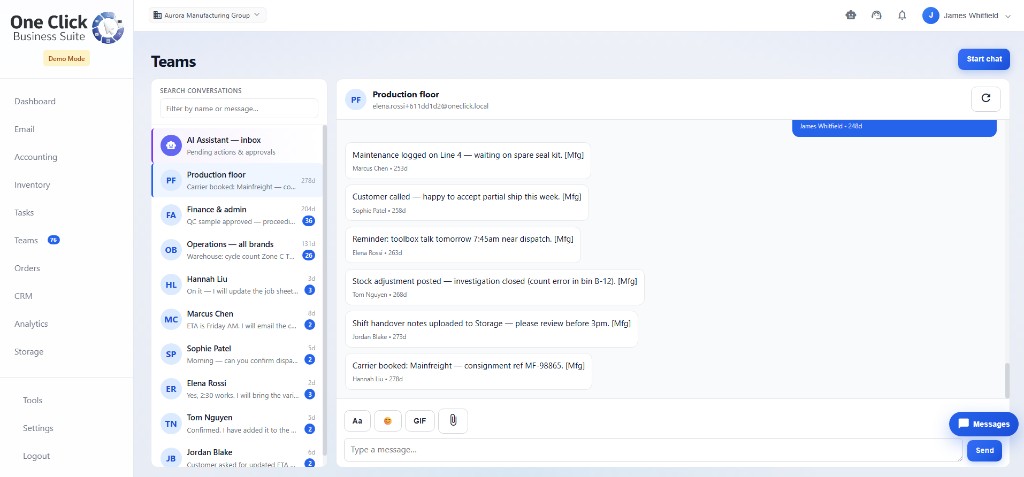The image size is (1024, 477).
Task: Select the Production floor conversation row
Action: (x=237, y=180)
